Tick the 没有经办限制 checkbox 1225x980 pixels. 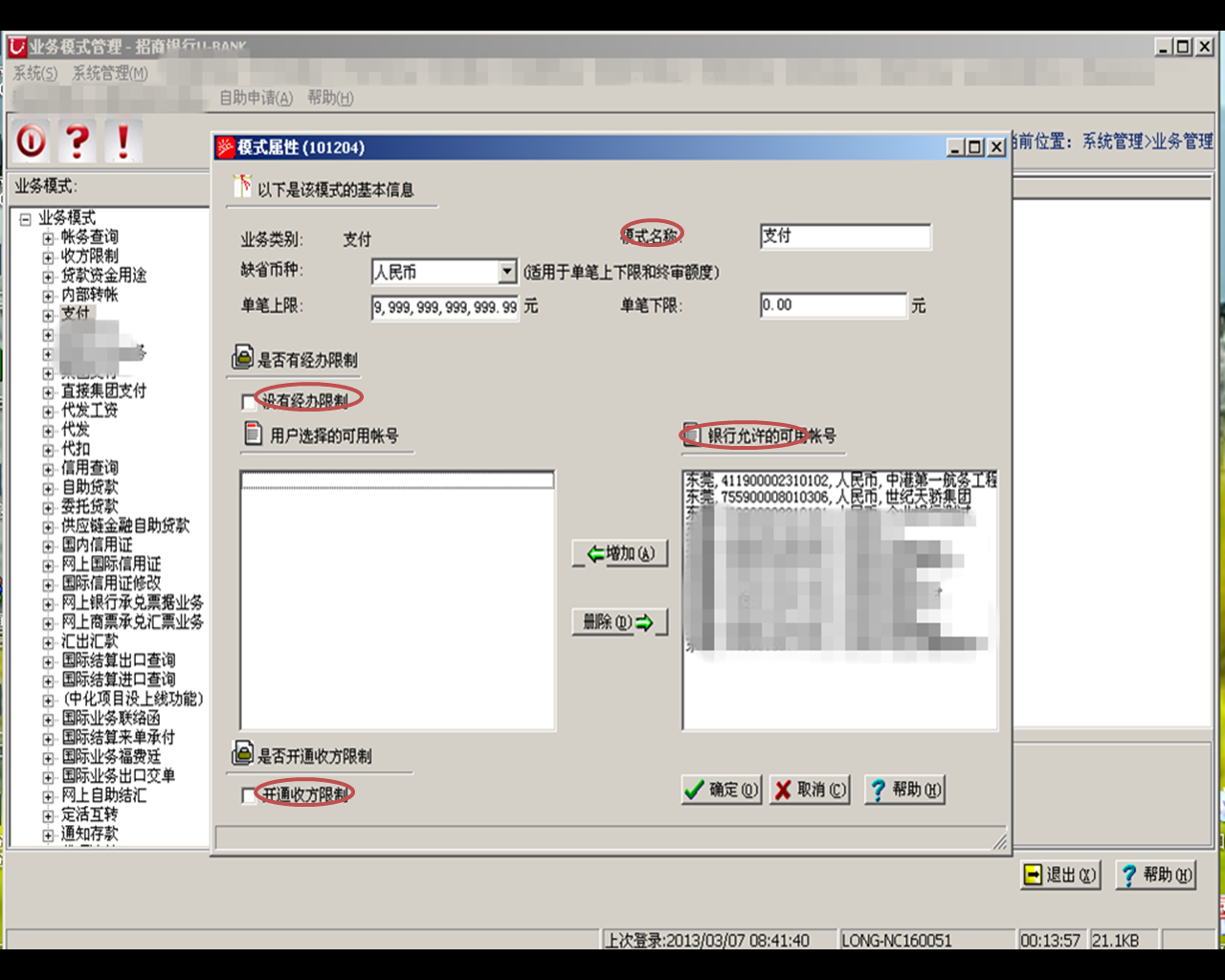(250, 402)
